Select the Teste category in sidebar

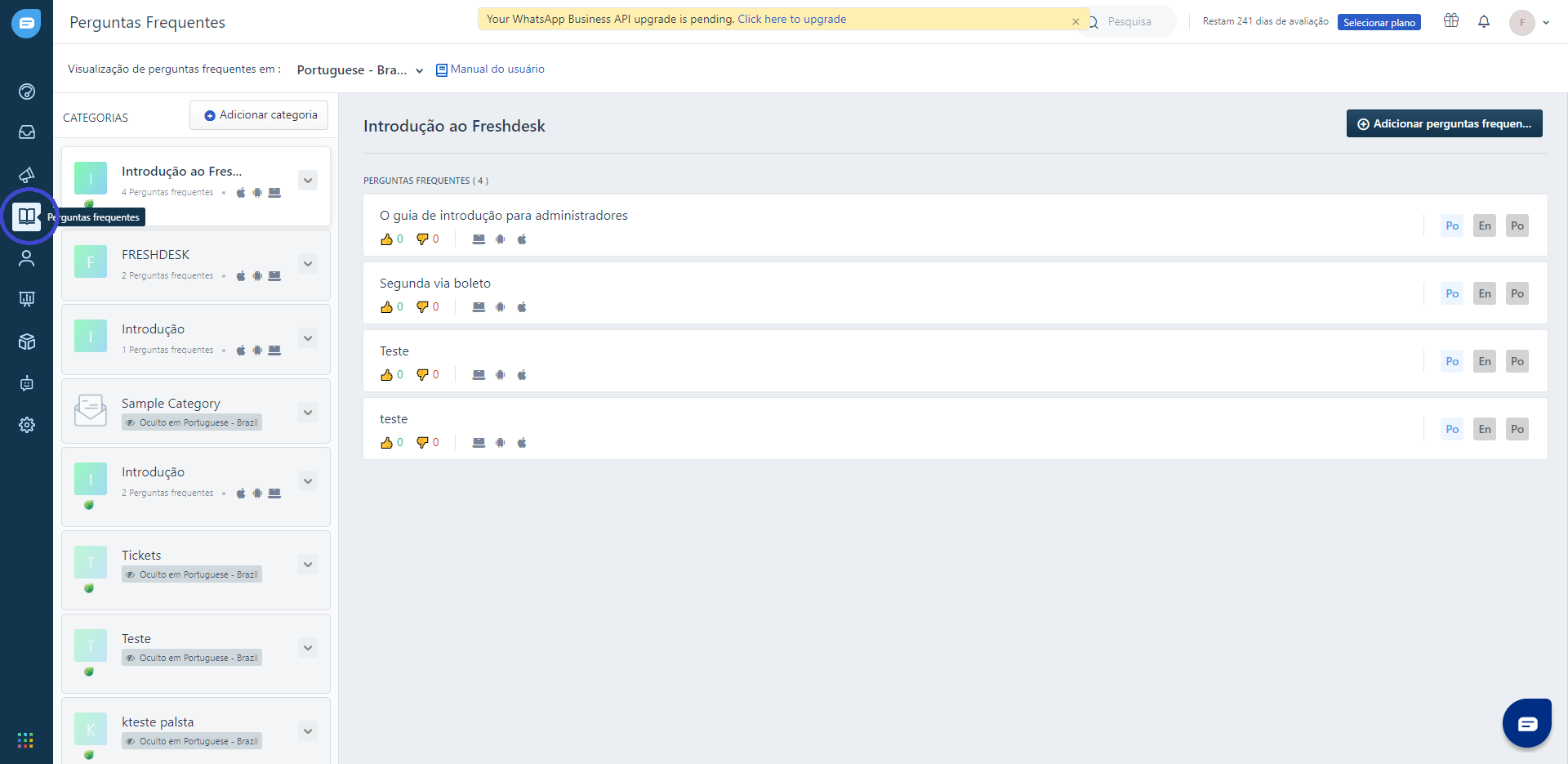[x=196, y=654]
